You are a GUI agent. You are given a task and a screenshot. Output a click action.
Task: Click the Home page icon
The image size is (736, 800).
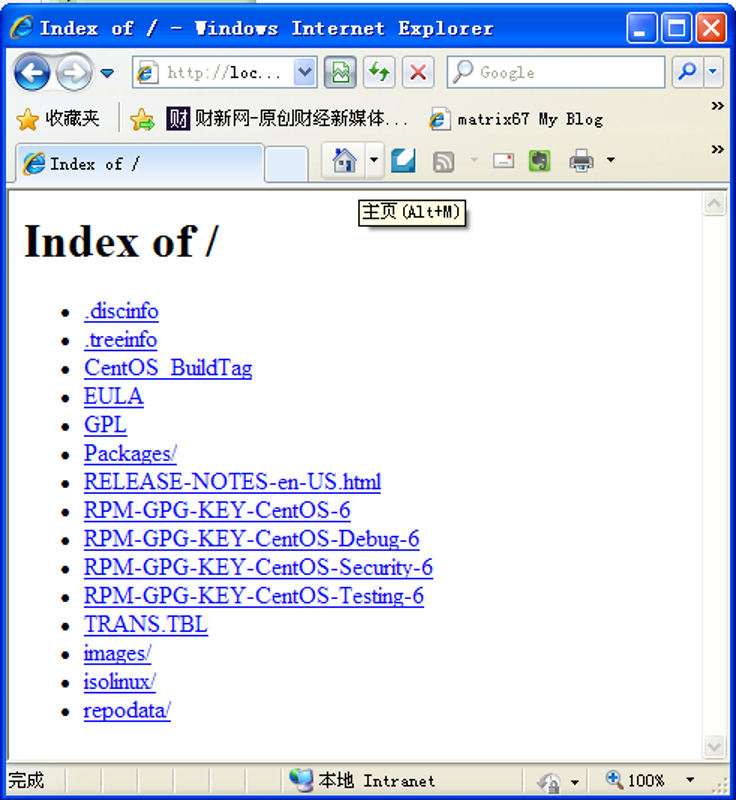coord(344,161)
